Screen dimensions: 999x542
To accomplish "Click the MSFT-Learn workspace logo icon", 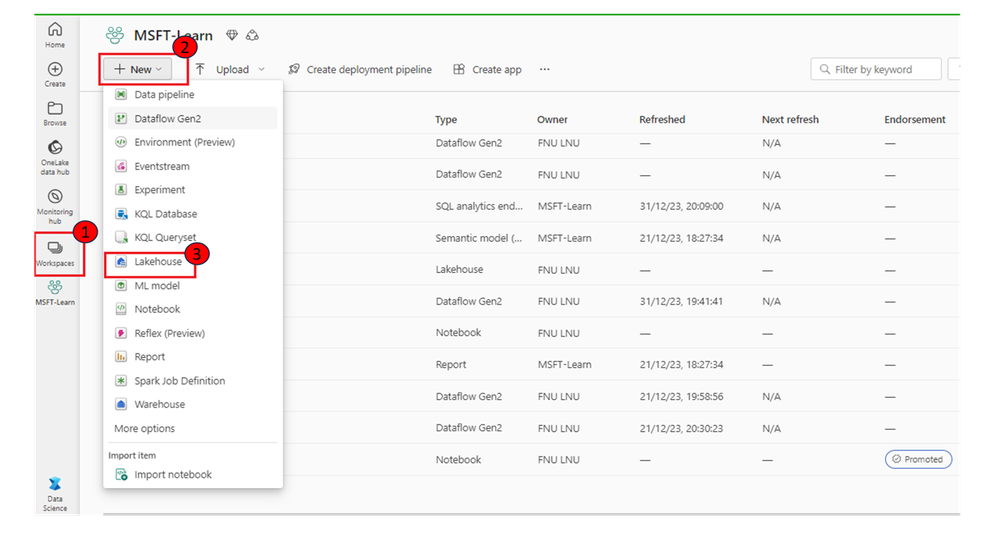I will coord(115,35).
